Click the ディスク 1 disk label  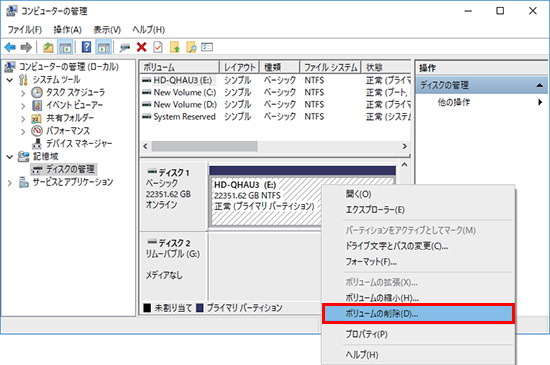coord(174,173)
